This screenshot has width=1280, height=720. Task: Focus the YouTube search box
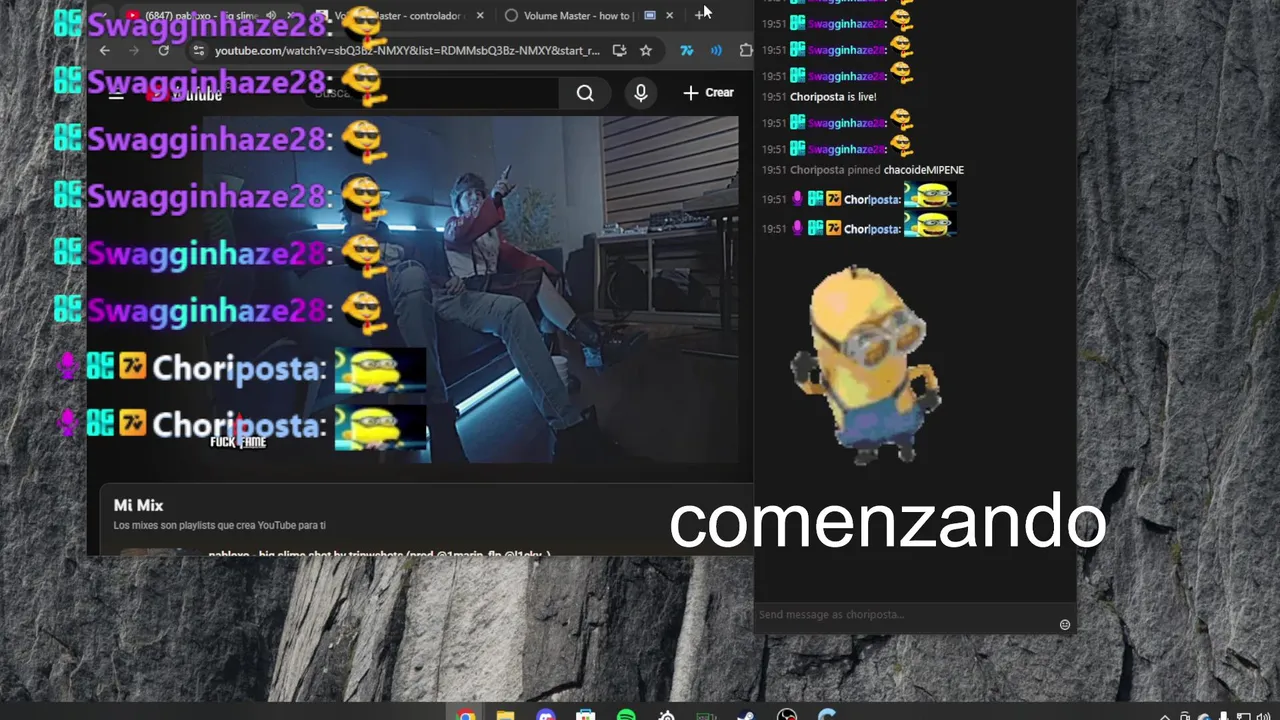430,93
